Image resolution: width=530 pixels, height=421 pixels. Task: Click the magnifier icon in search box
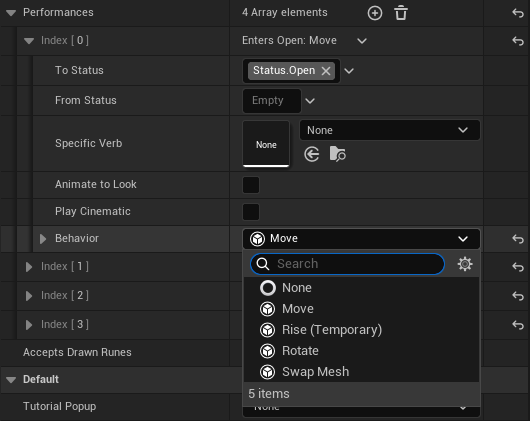[263, 264]
